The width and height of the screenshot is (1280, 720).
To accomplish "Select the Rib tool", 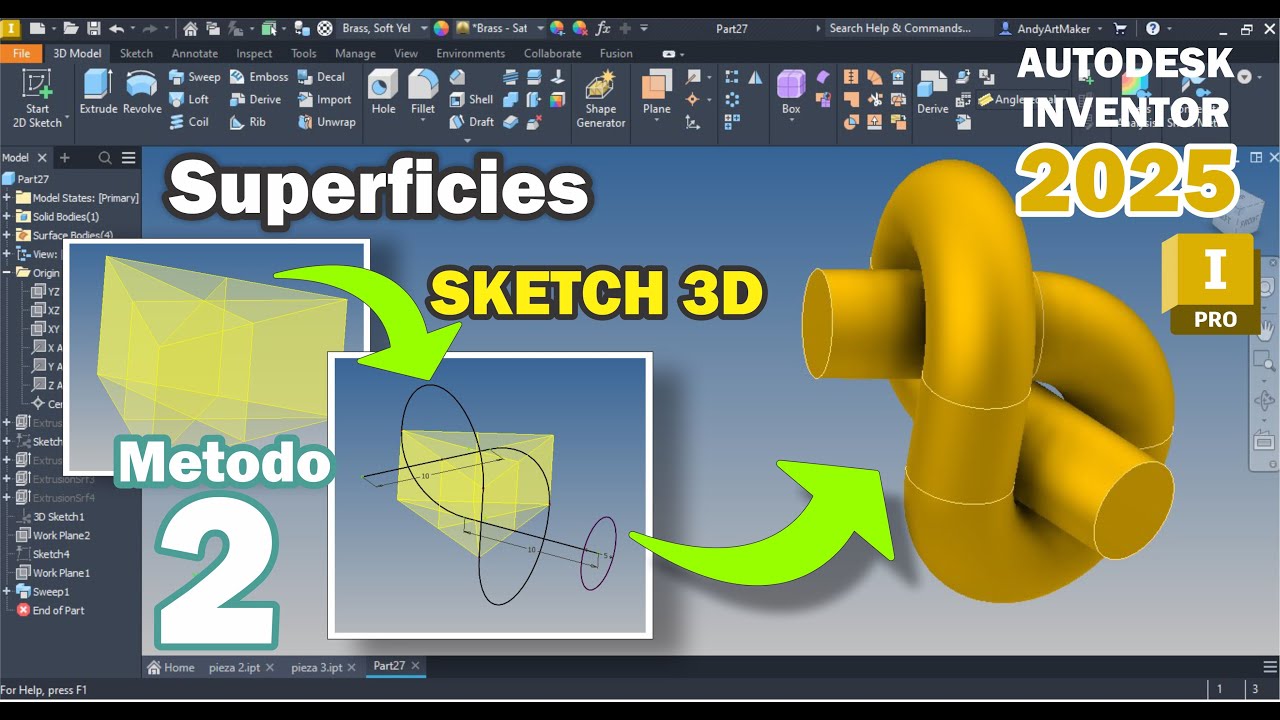I will pos(248,122).
